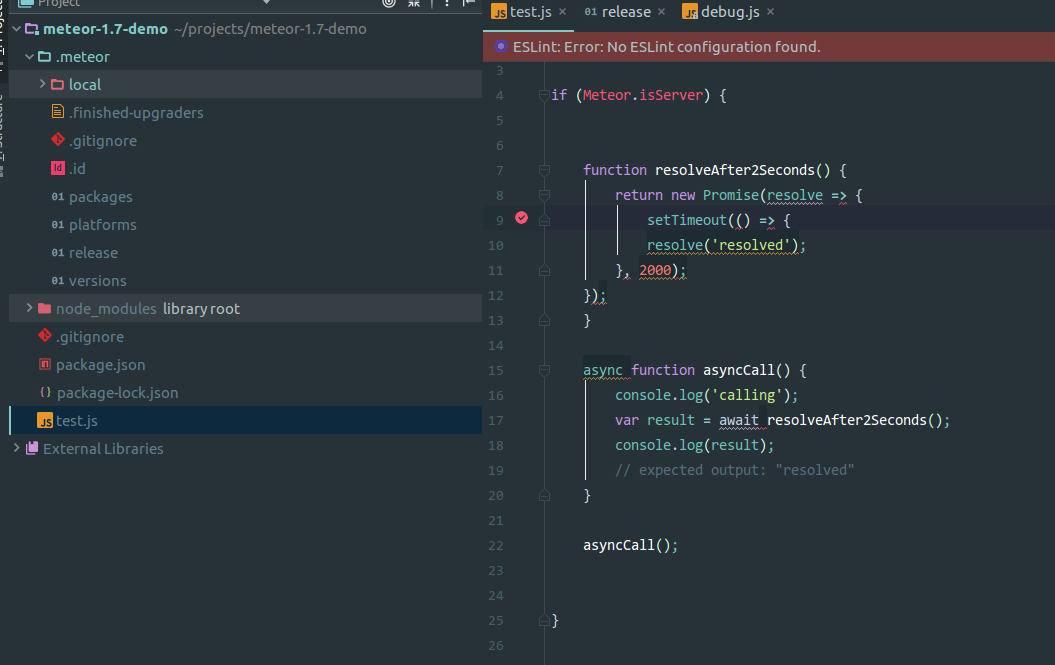The width and height of the screenshot is (1055, 665).
Task: Click the JS icon on test.js tab
Action: click(x=499, y=11)
